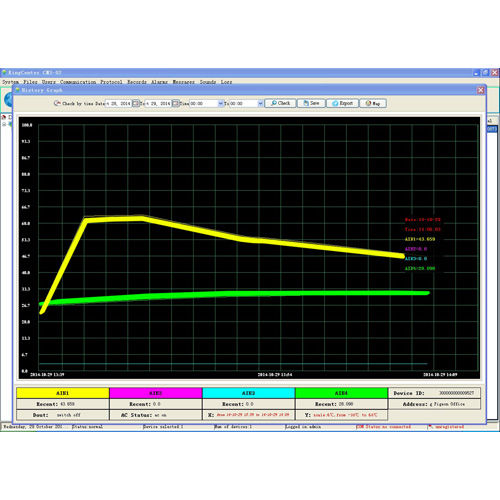Screen dimensions: 500x500
Task: Click the AC Status cell
Action: (x=156, y=415)
